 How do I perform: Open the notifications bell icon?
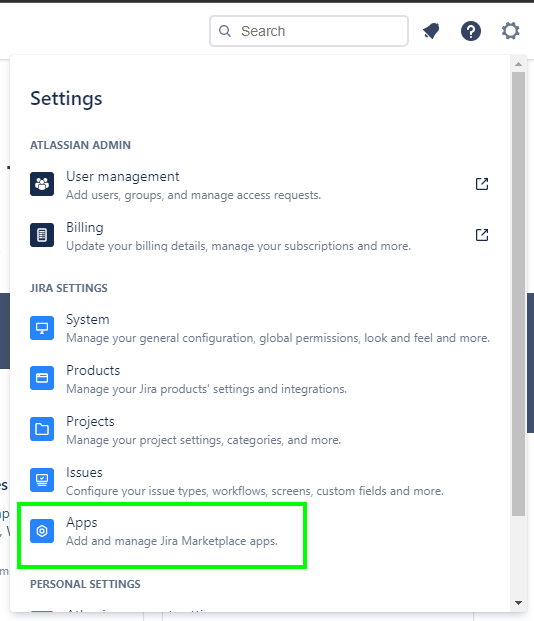(x=431, y=31)
